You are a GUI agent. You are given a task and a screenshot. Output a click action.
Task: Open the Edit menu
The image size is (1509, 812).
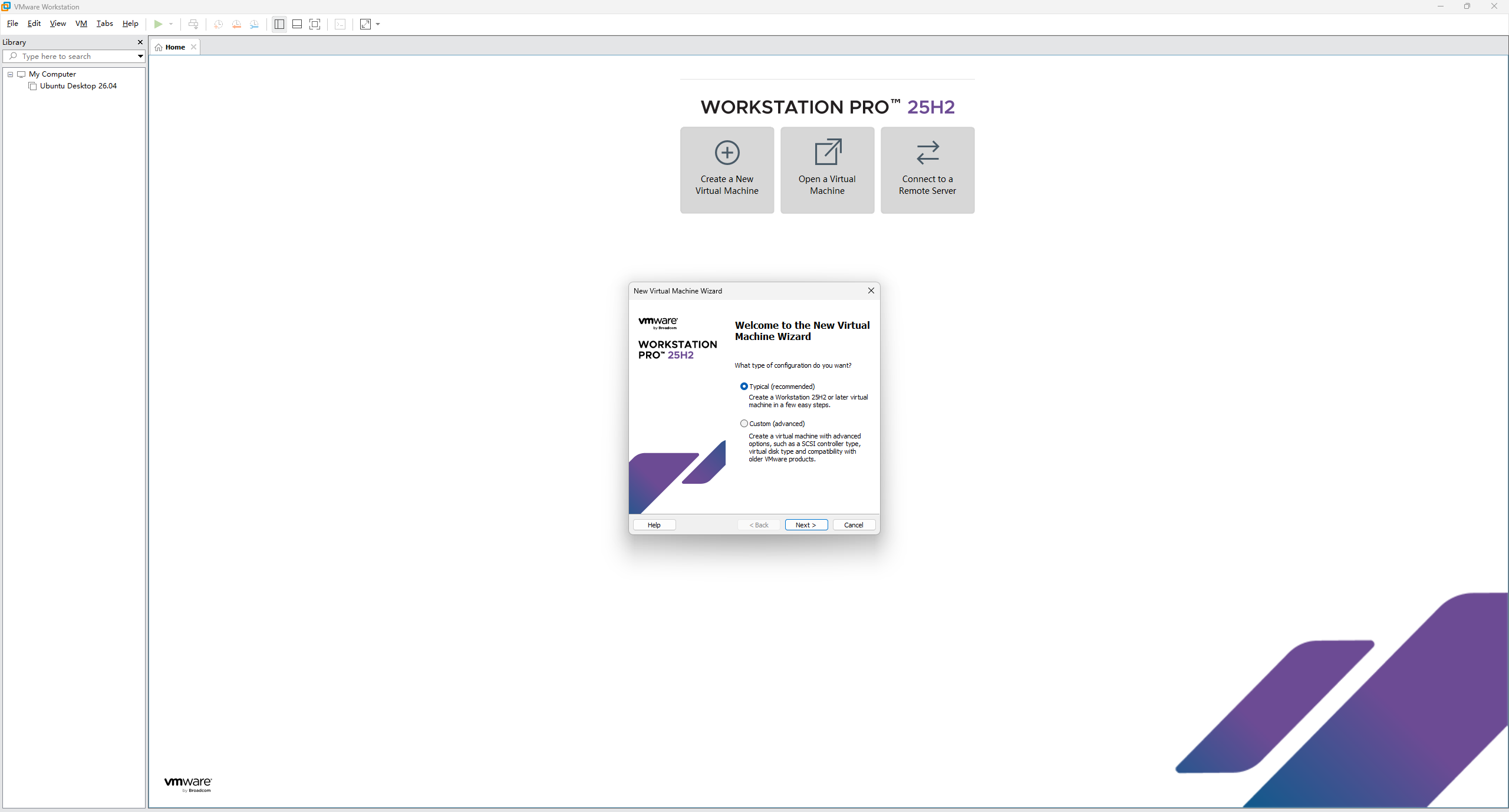[x=34, y=24]
